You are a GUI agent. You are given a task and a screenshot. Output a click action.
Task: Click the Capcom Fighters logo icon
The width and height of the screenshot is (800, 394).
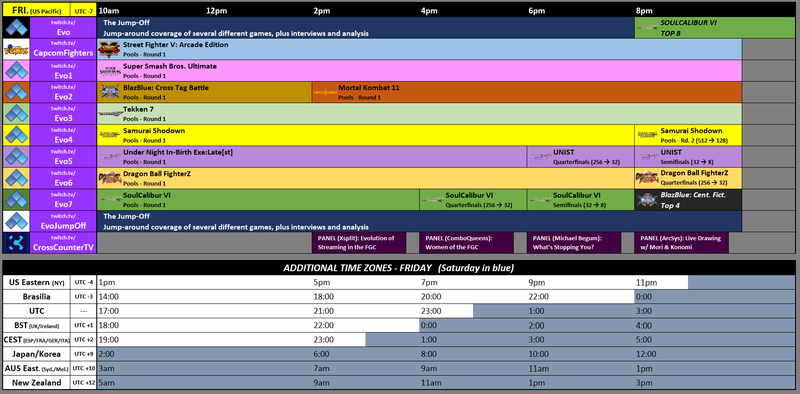pyautogui.click(x=16, y=50)
